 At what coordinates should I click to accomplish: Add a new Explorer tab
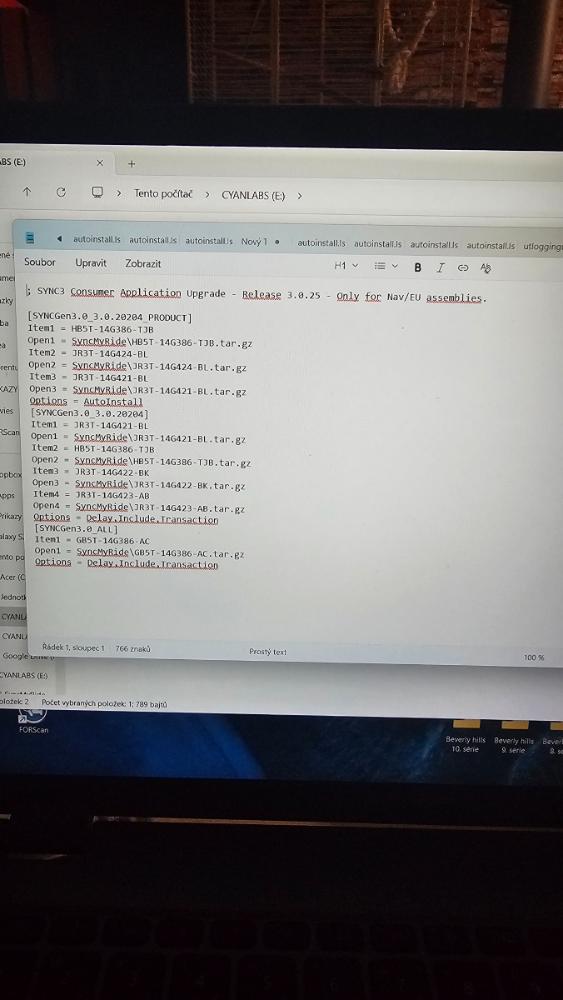pyautogui.click(x=131, y=164)
